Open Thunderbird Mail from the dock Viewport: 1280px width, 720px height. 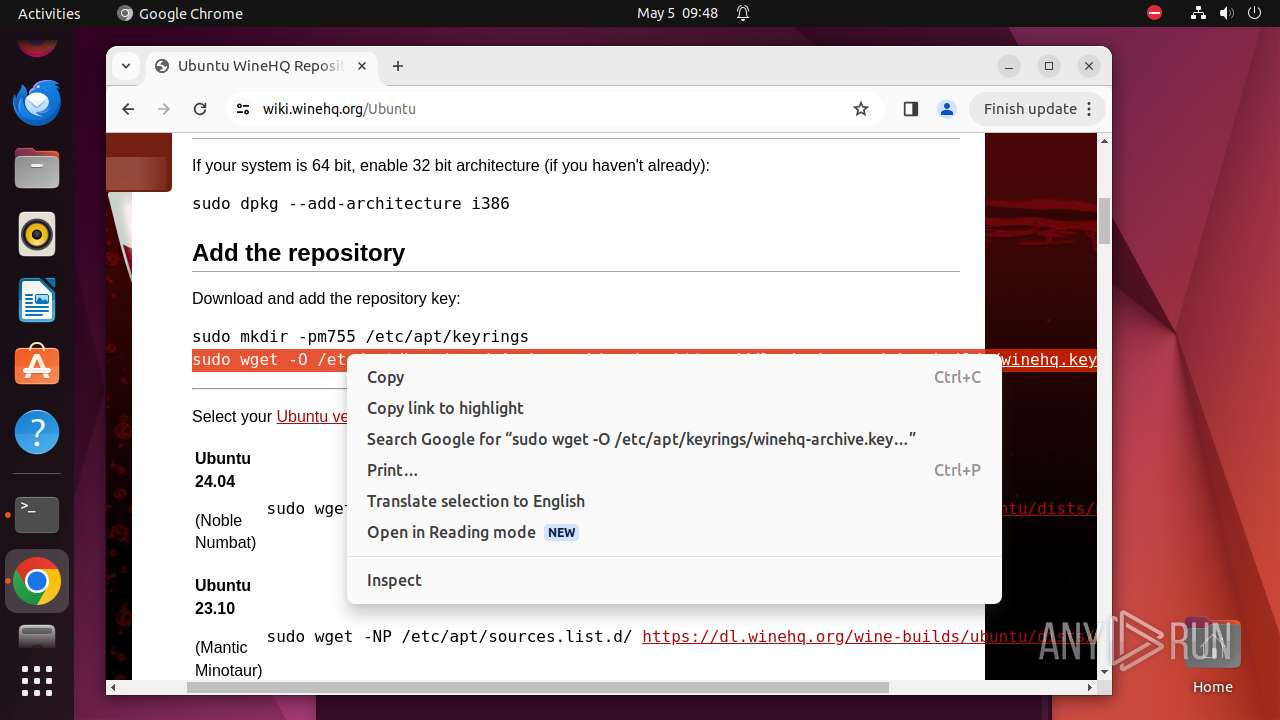point(37,103)
